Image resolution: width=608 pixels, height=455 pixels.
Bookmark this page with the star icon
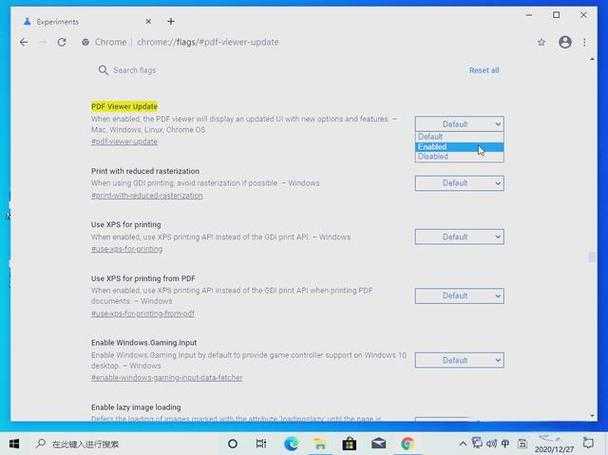[x=541, y=42]
